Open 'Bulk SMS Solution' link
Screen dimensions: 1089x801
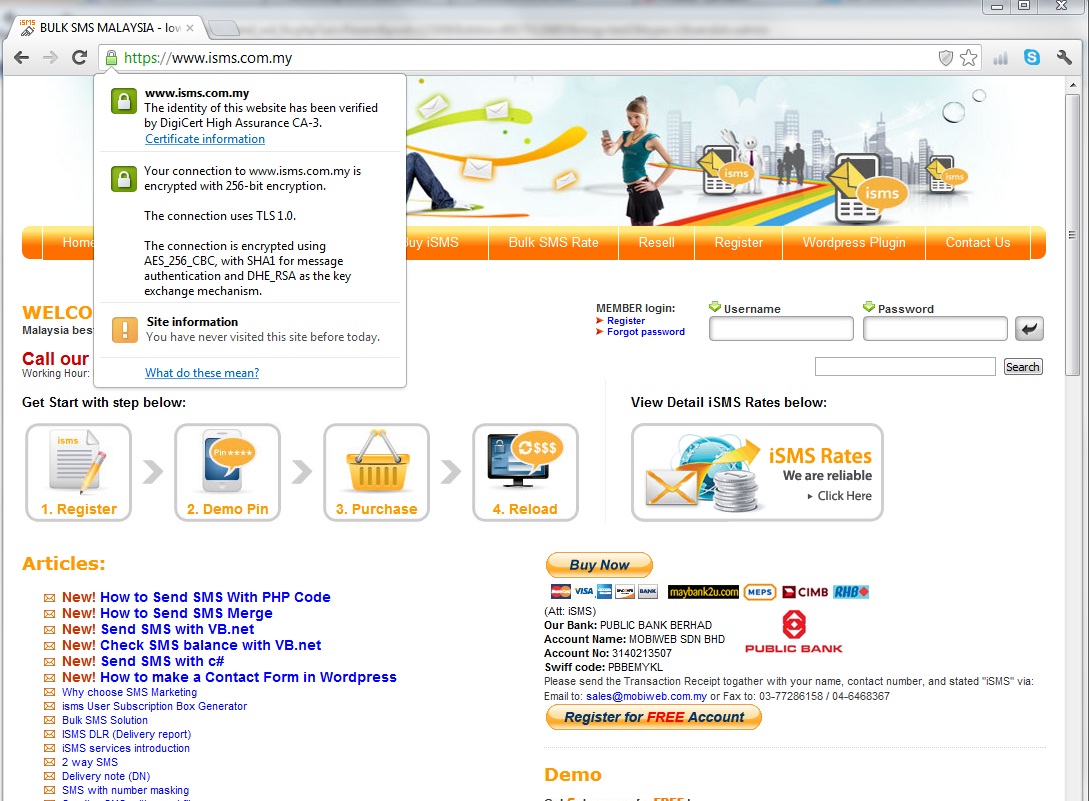(105, 720)
